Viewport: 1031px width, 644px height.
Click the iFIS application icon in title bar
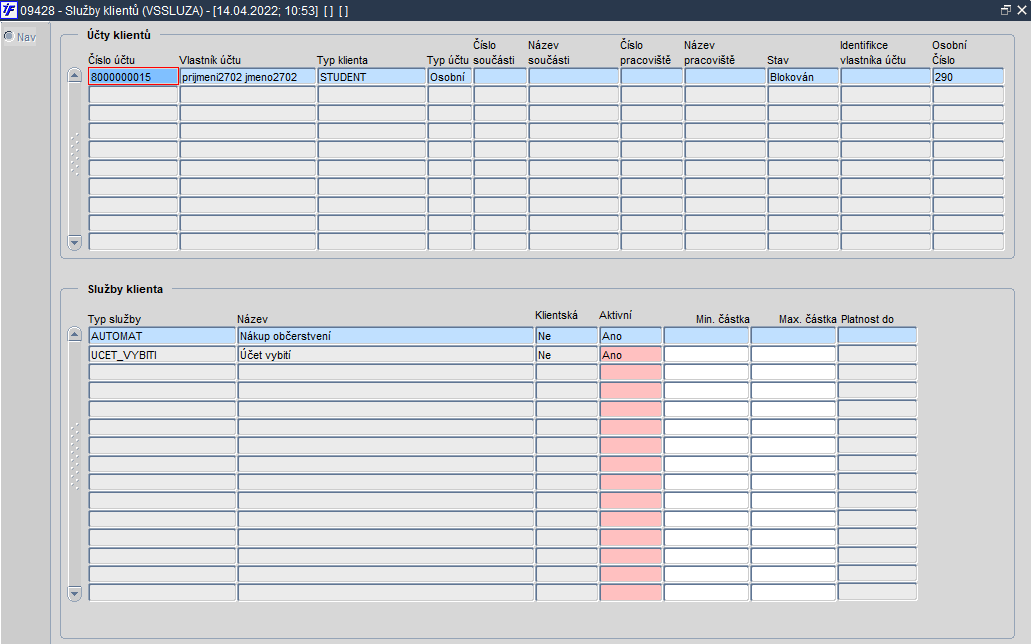click(x=9, y=11)
